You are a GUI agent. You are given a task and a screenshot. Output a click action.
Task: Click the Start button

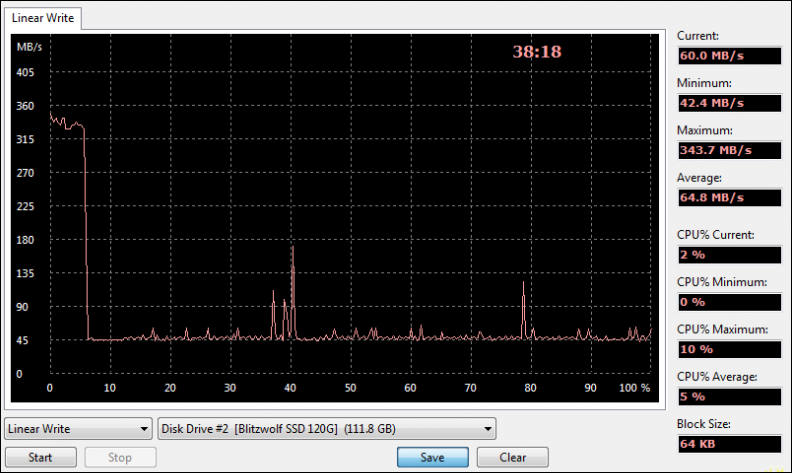pyautogui.click(x=41, y=457)
